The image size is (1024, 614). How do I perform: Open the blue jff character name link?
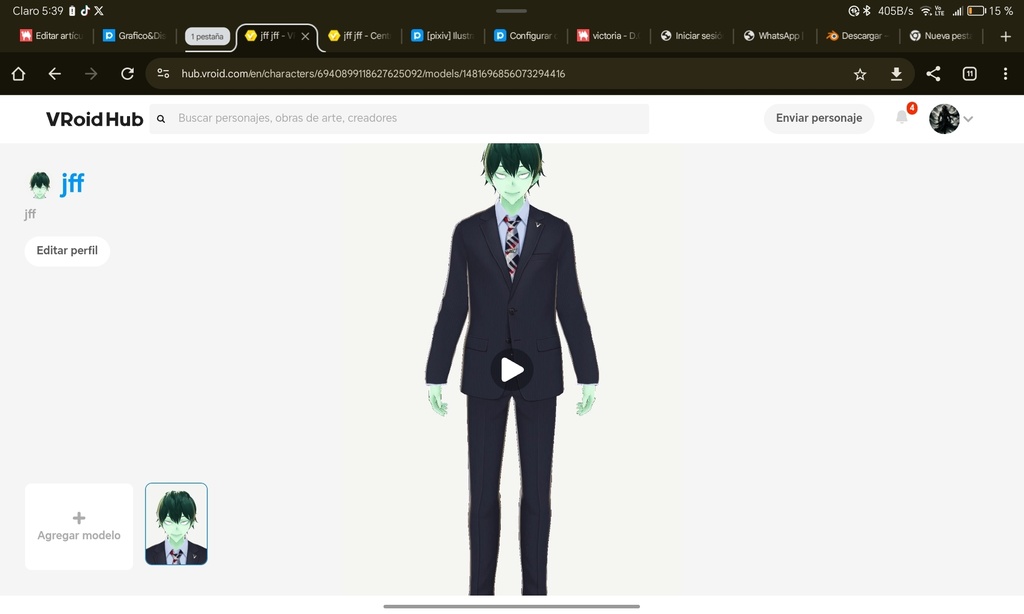[72, 184]
